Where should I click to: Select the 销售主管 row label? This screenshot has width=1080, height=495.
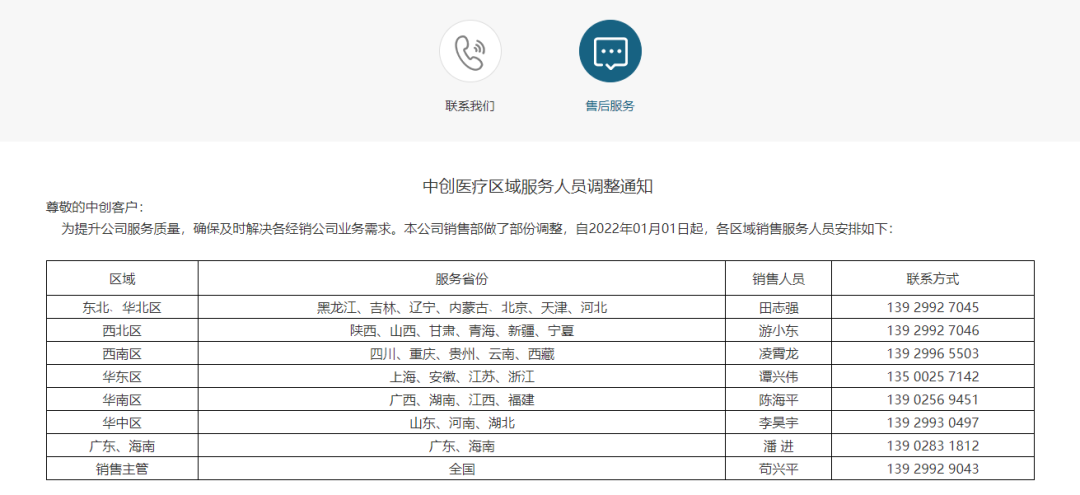pos(122,468)
